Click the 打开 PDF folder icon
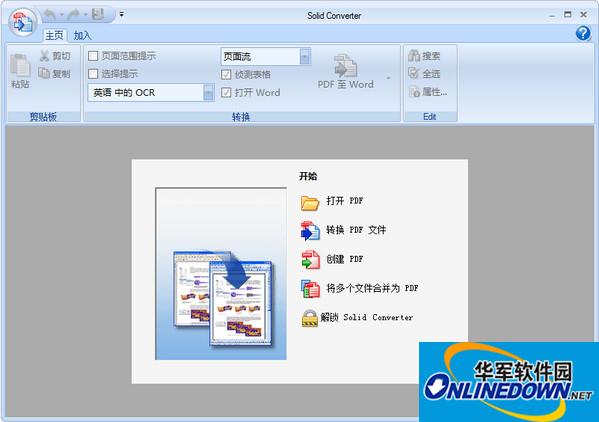Image resolution: width=599 pixels, height=422 pixels. 309,203
